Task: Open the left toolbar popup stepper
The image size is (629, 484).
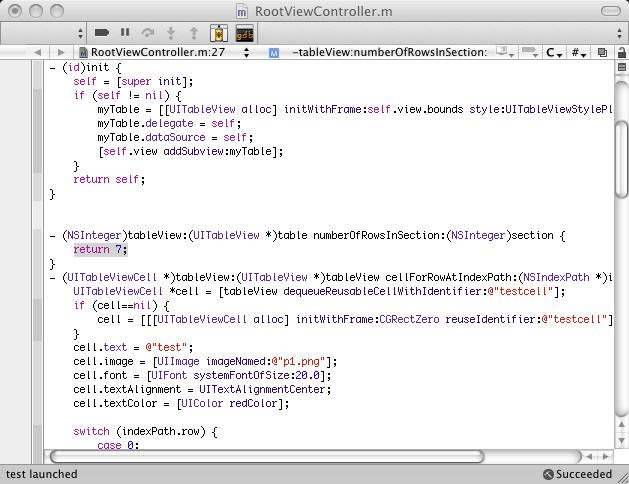Action: [x=80, y=33]
